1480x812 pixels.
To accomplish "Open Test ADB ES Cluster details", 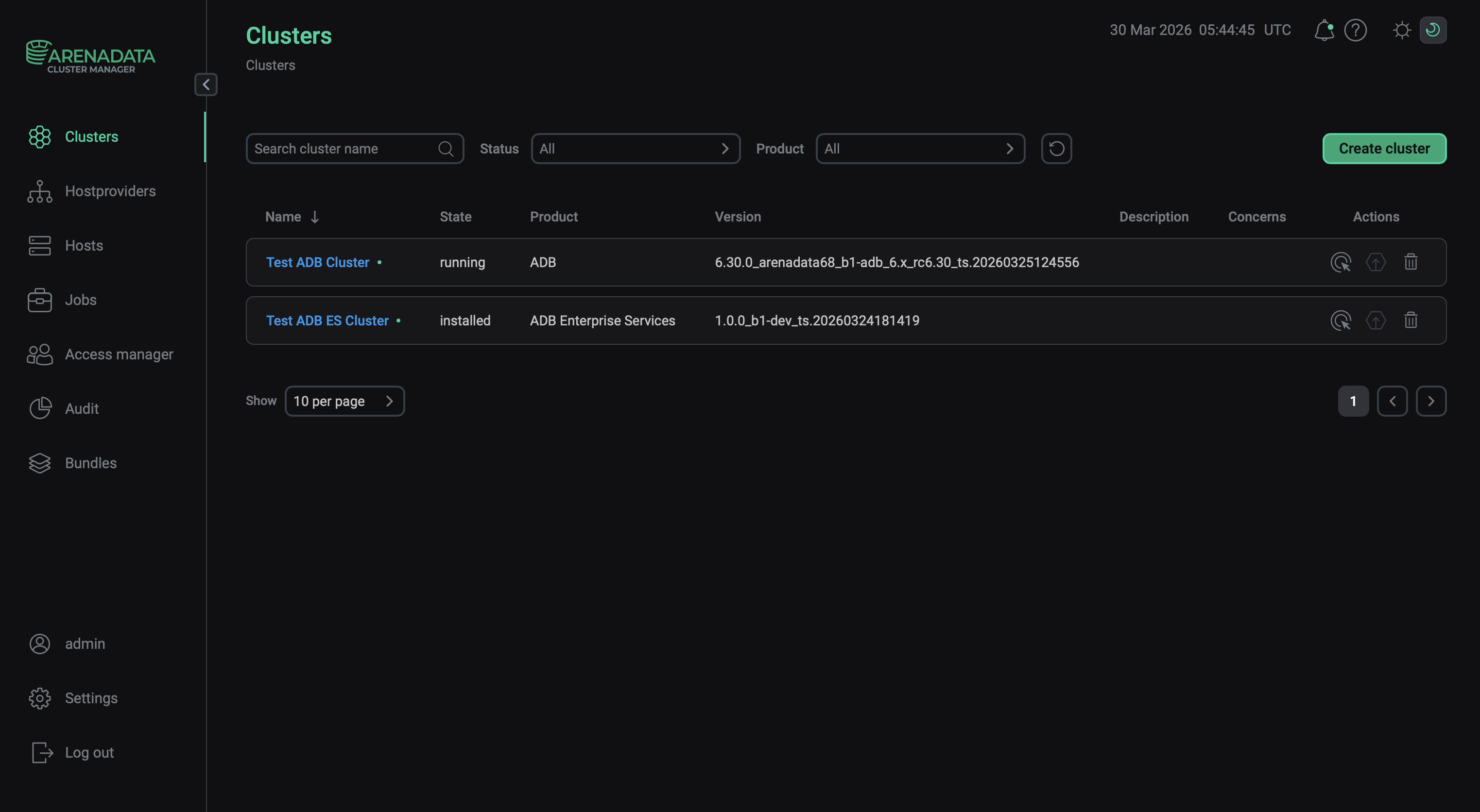I will tap(327, 321).
